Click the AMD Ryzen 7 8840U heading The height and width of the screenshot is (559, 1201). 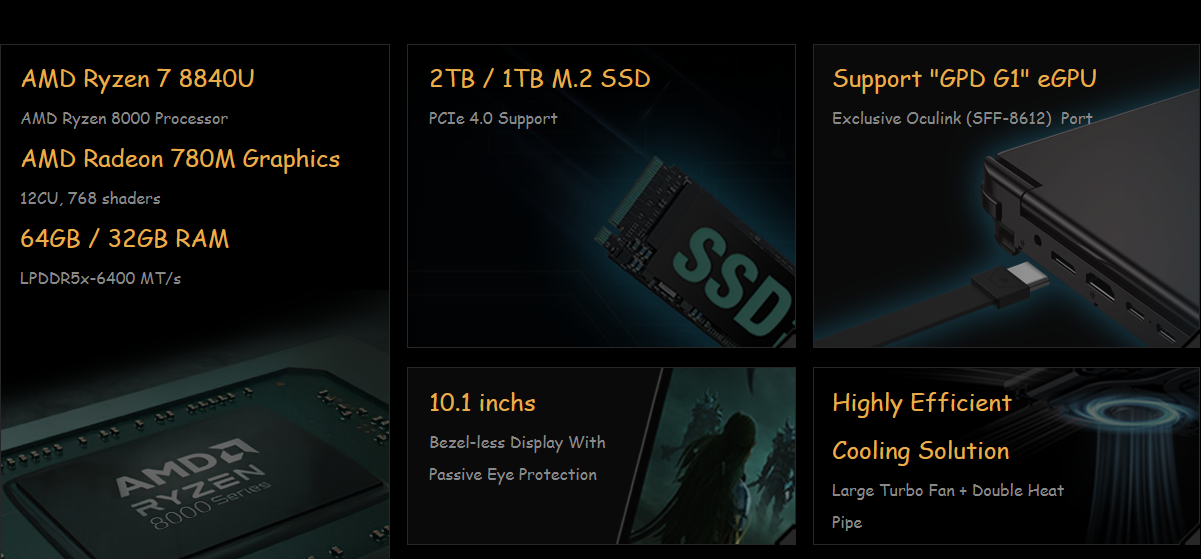(138, 78)
